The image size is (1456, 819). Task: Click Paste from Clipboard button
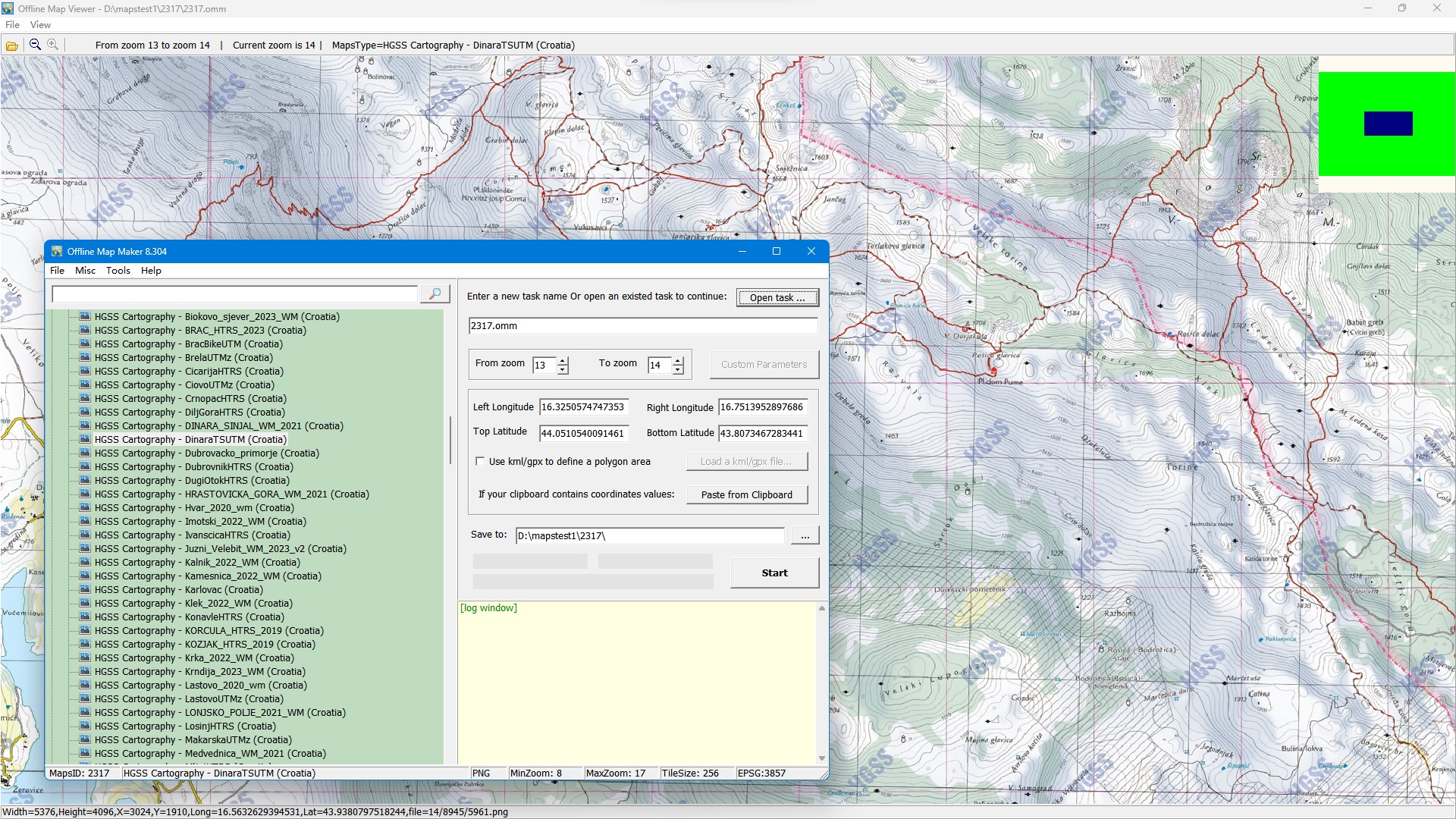[x=746, y=494]
